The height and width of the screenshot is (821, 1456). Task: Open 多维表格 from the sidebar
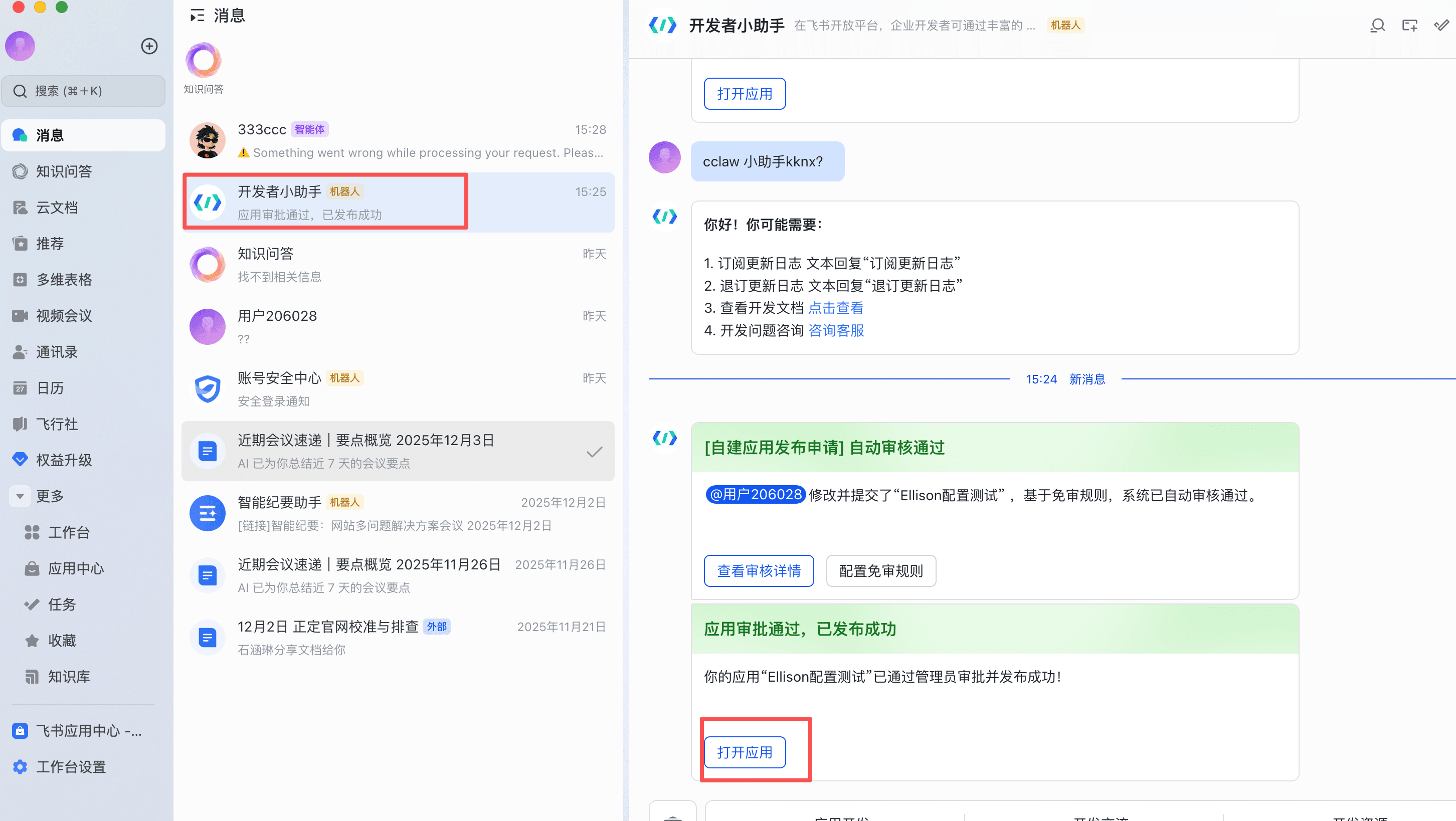84,280
